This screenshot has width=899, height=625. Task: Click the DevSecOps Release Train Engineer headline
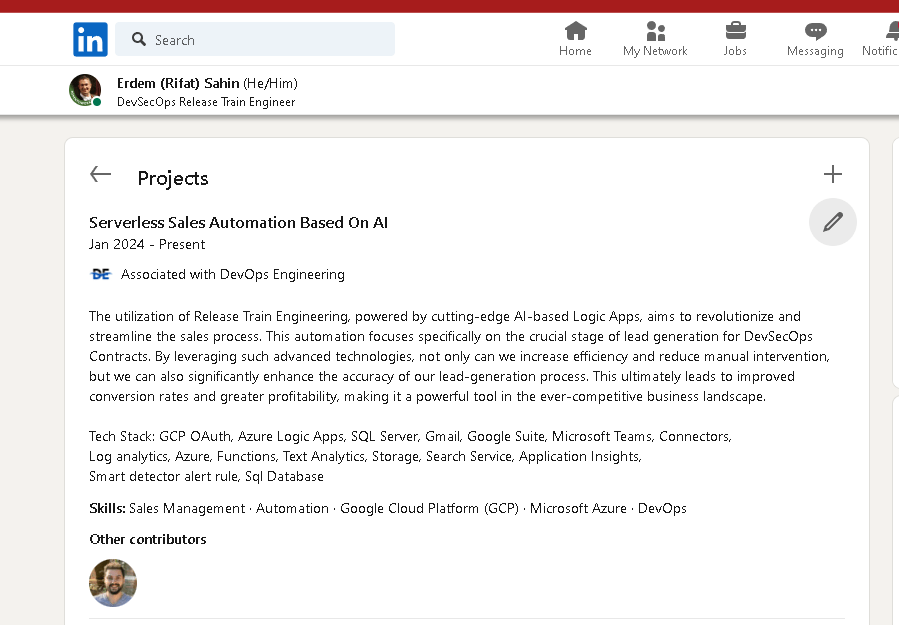(x=206, y=102)
